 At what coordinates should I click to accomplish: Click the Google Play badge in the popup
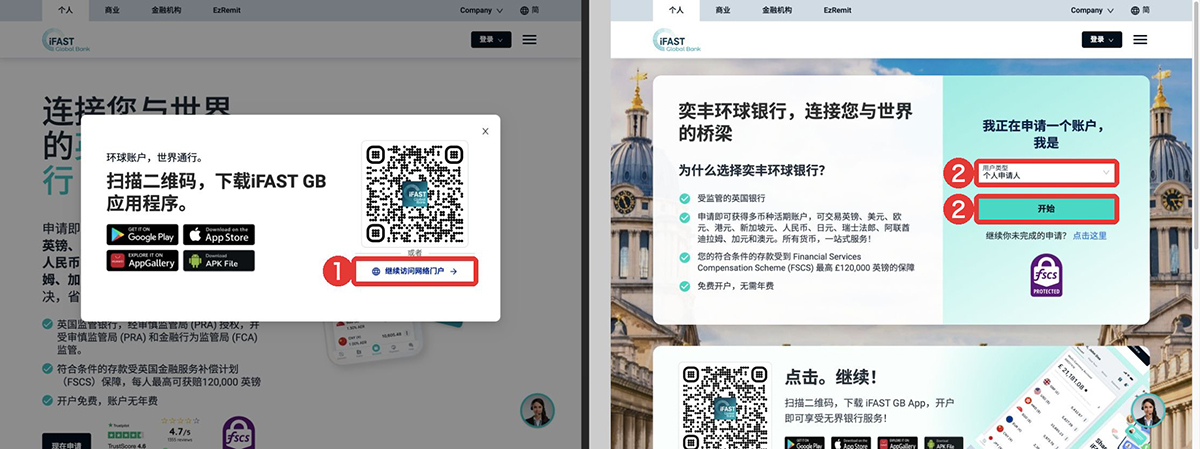[x=142, y=235]
